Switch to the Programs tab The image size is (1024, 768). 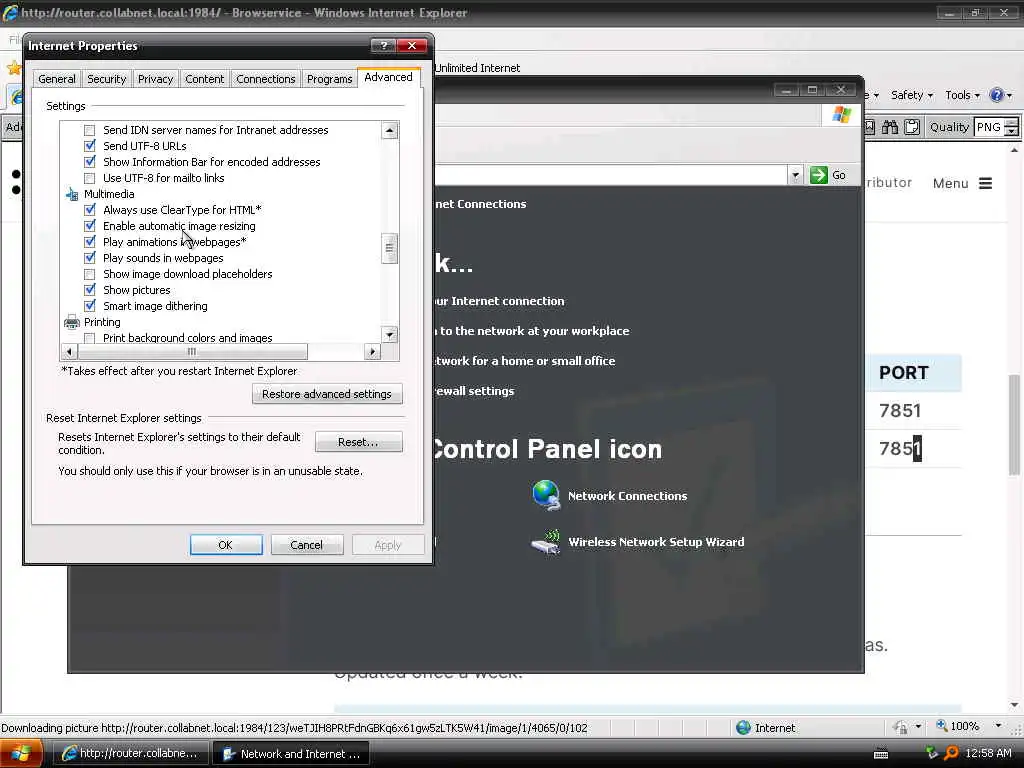click(330, 79)
